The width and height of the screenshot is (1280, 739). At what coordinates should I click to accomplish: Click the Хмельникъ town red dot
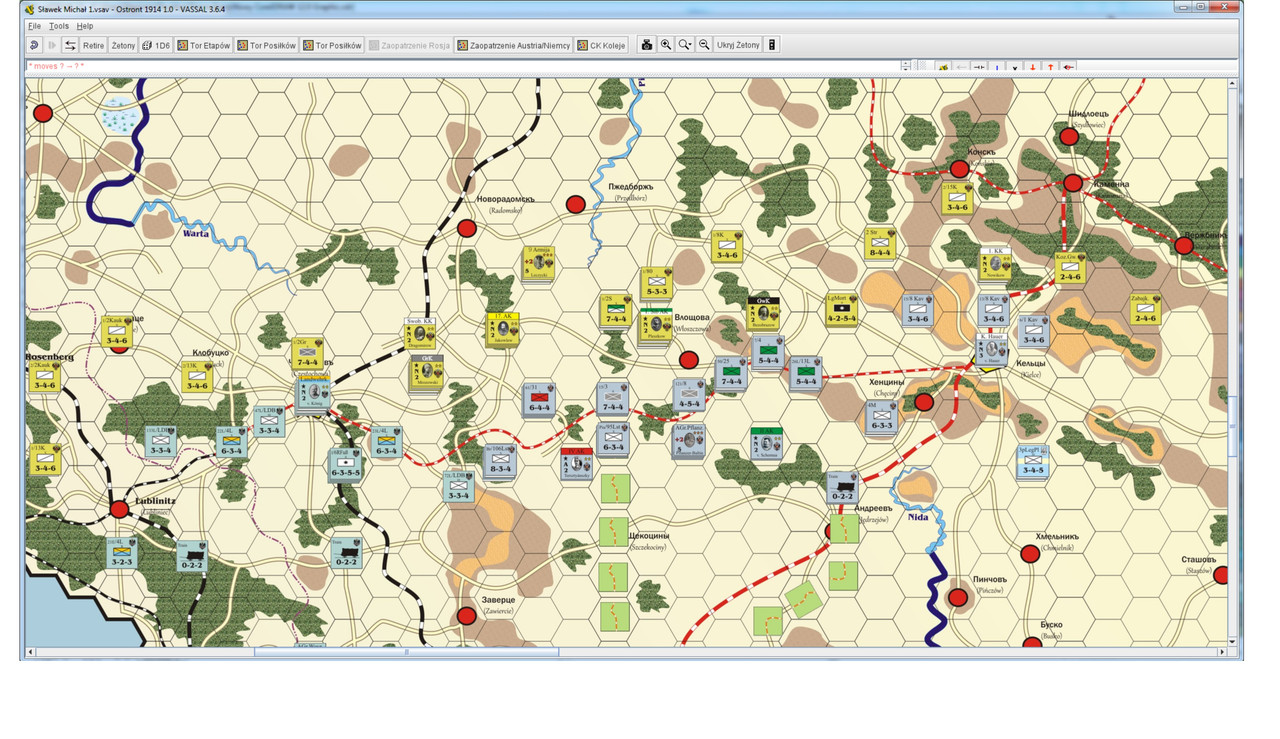[1031, 554]
